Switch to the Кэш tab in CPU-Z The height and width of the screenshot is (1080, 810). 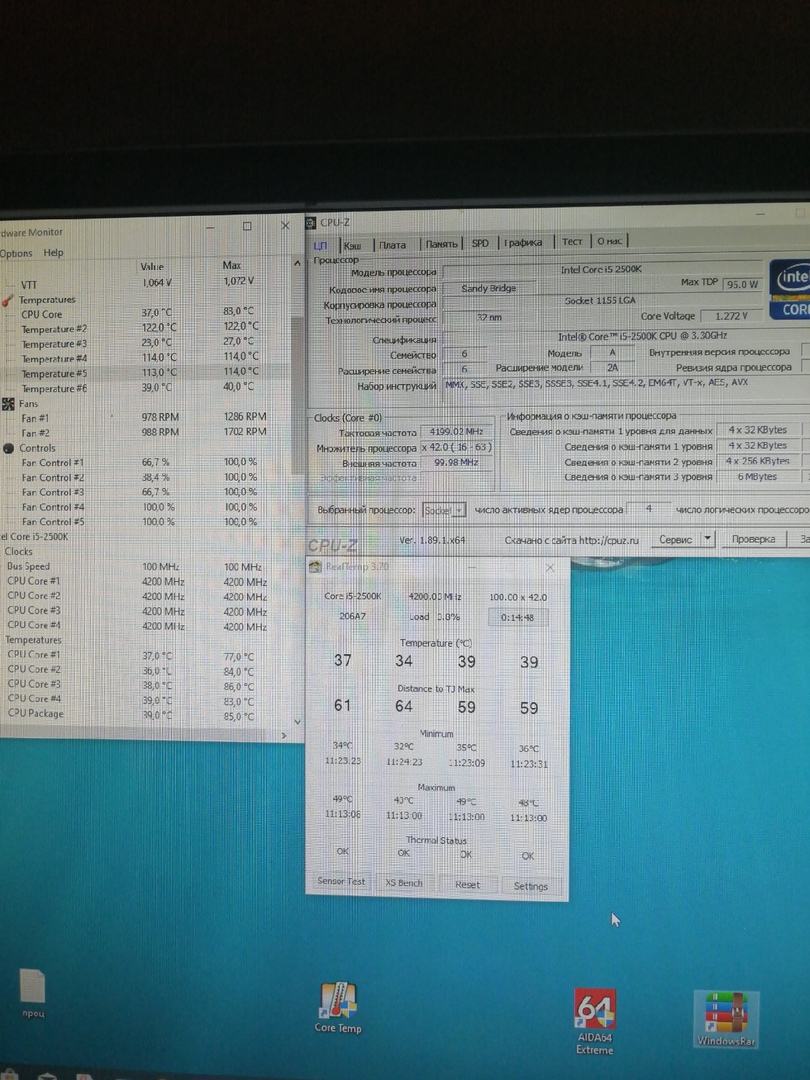point(354,245)
